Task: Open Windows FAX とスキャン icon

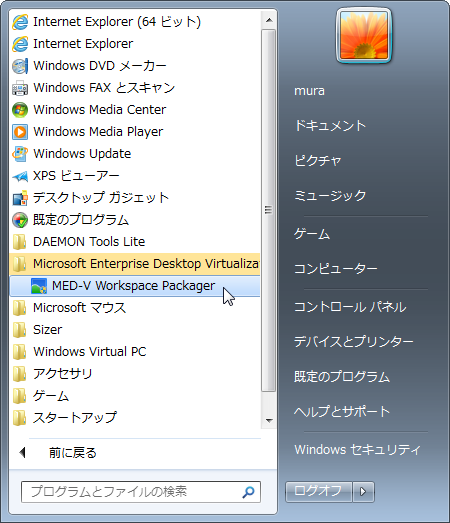Action: 20,88
